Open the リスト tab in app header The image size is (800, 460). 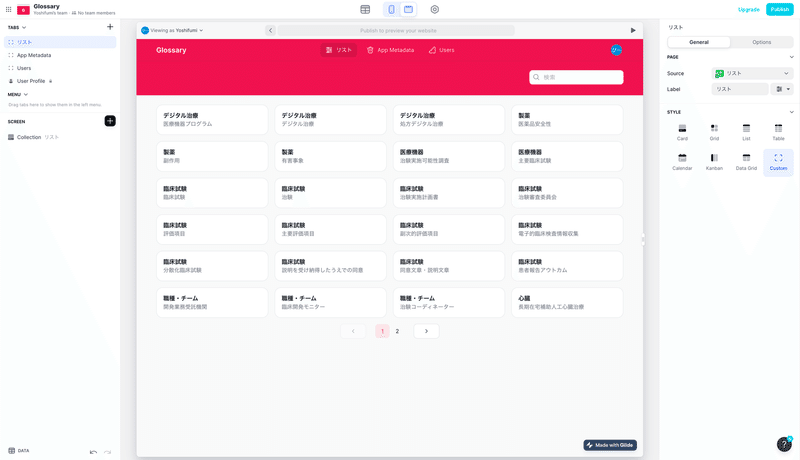pyautogui.click(x=339, y=50)
